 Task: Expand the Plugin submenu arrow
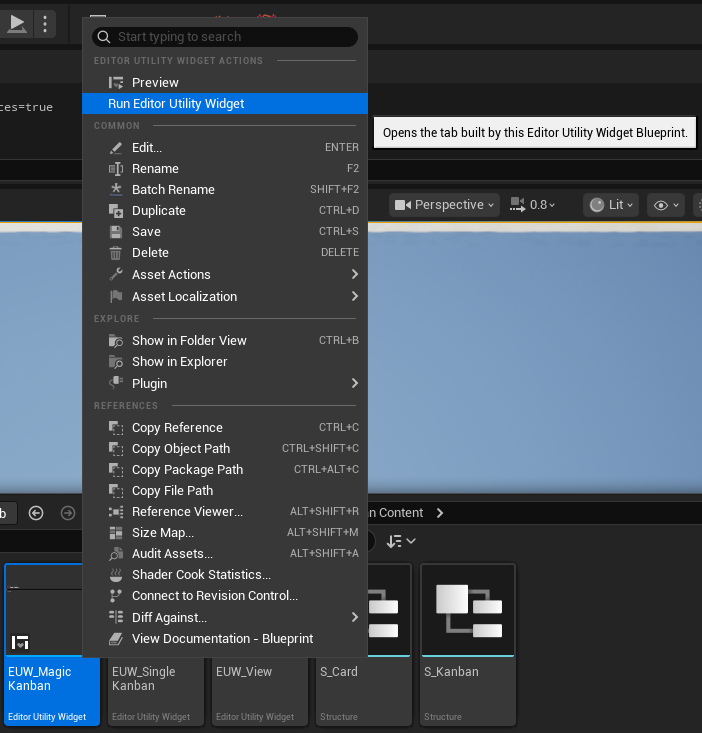coord(355,383)
